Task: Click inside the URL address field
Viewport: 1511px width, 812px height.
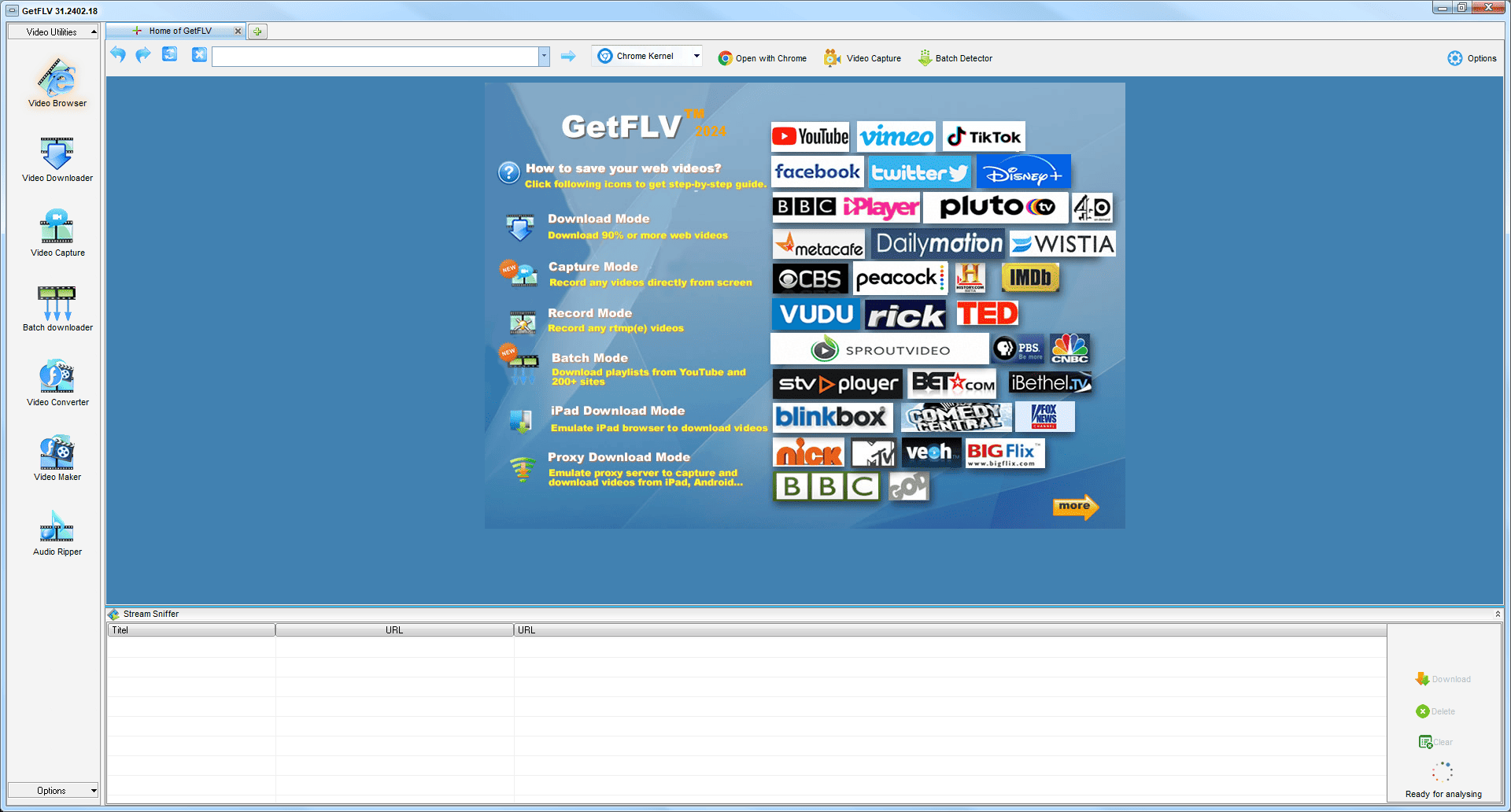Action: tap(370, 56)
